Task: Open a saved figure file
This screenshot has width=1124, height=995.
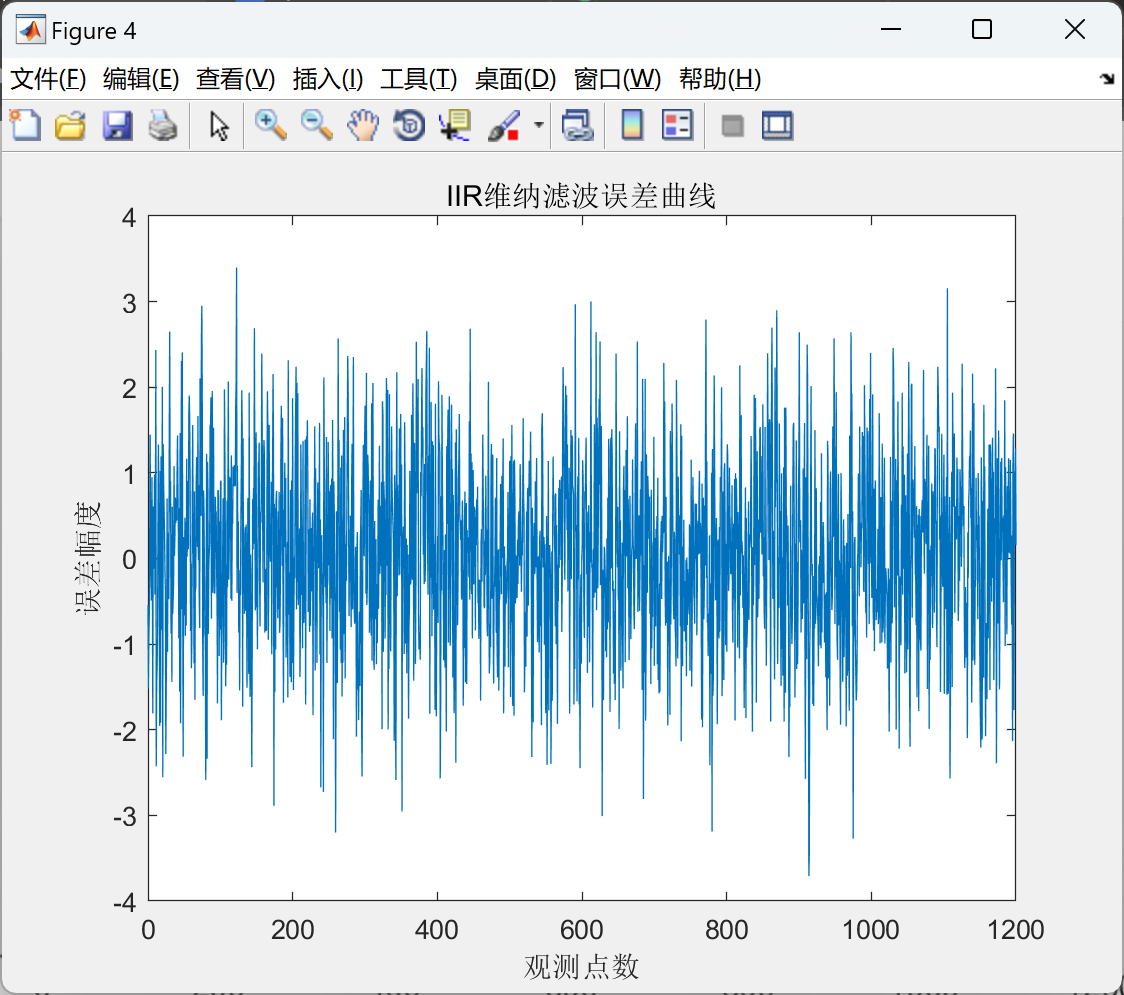Action: click(70, 125)
